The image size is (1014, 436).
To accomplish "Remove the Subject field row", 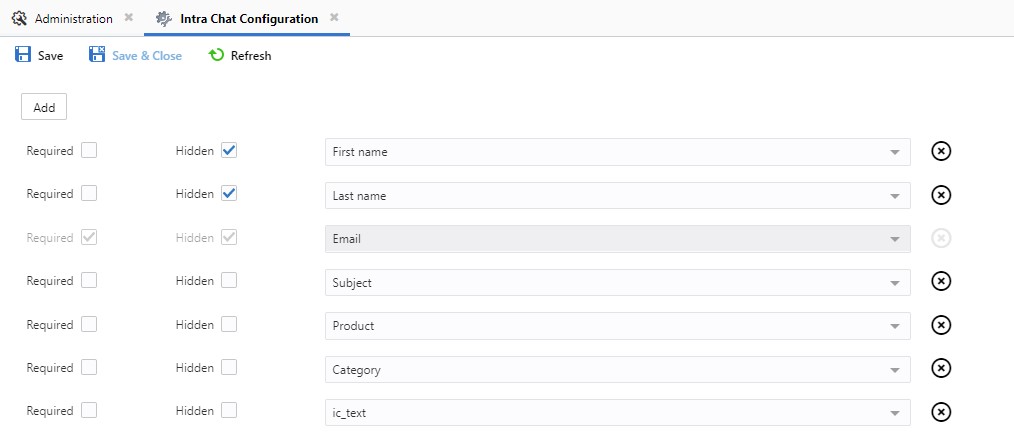I will point(941,281).
